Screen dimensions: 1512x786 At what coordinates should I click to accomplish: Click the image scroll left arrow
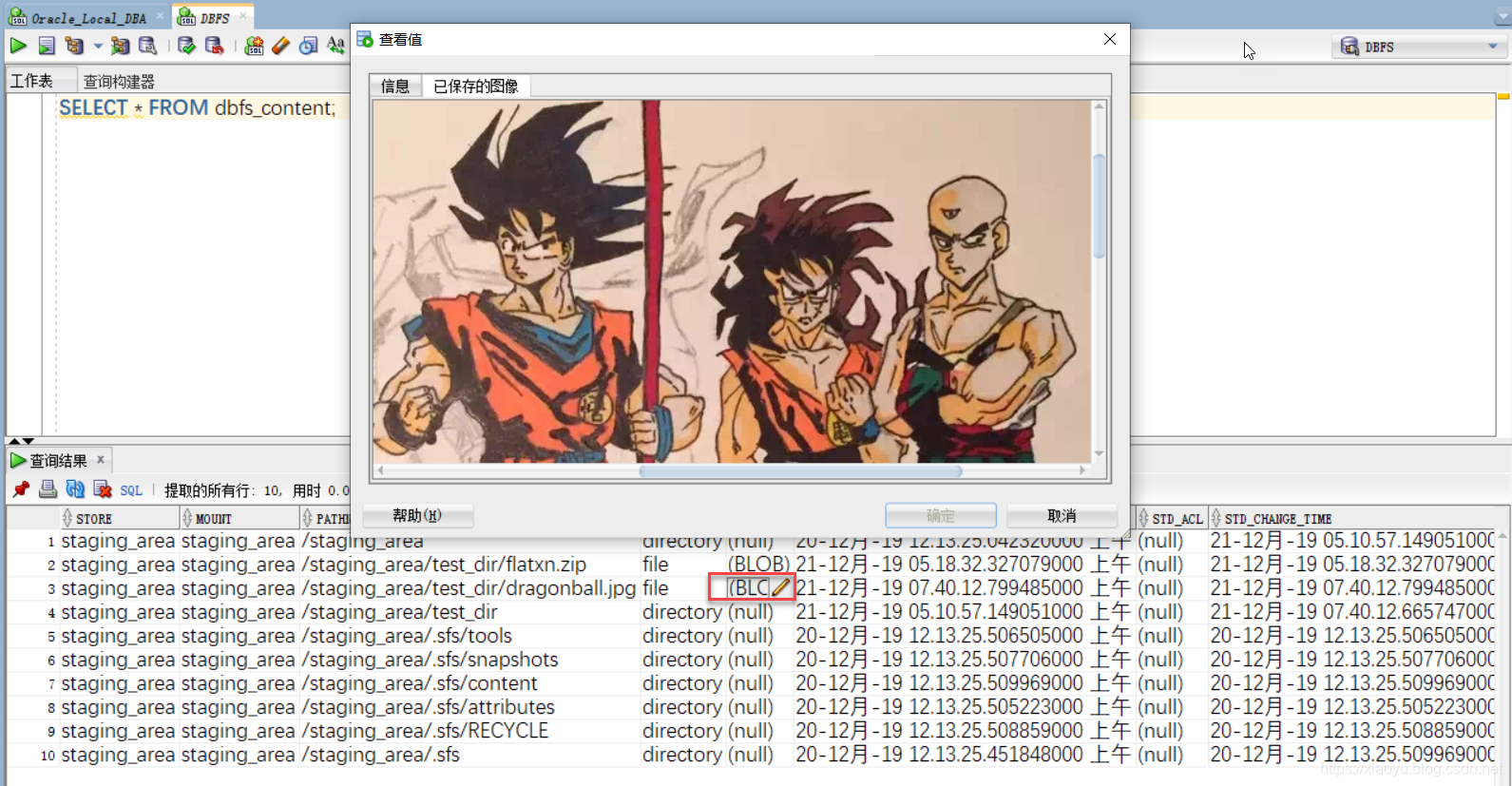pyautogui.click(x=380, y=470)
